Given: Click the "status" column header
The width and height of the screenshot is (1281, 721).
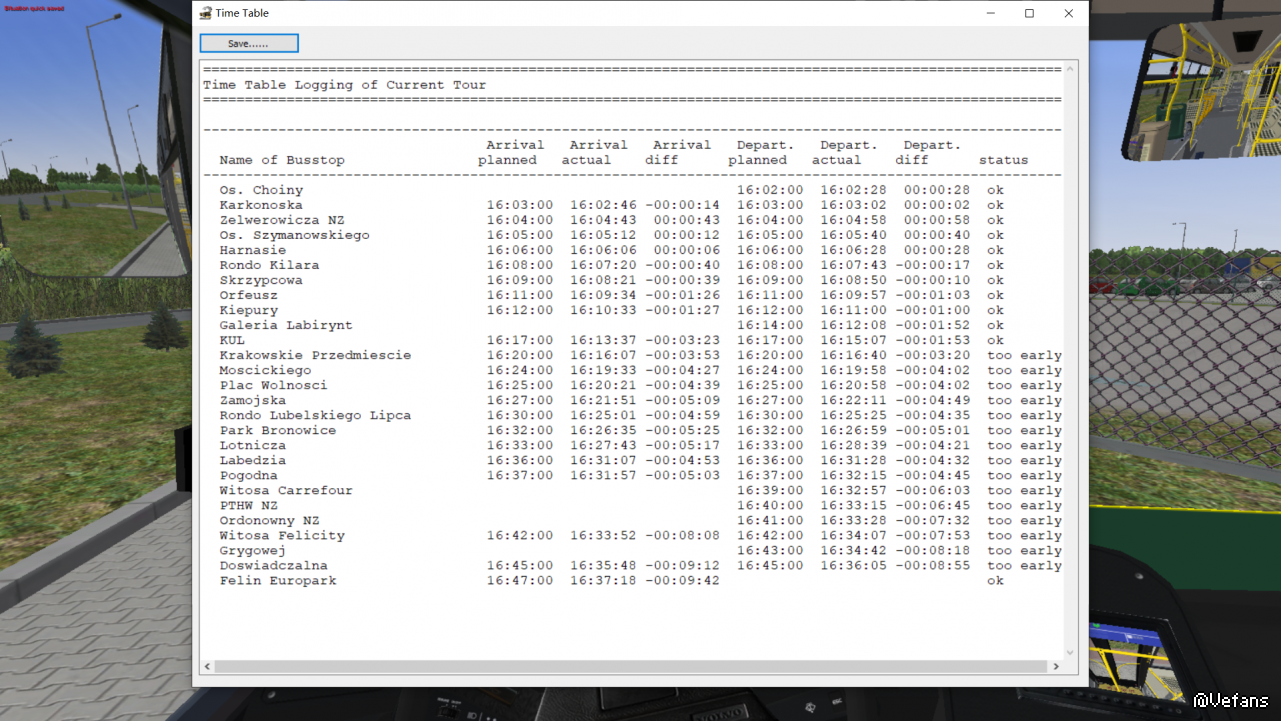Looking at the screenshot, I should tap(1003, 160).
